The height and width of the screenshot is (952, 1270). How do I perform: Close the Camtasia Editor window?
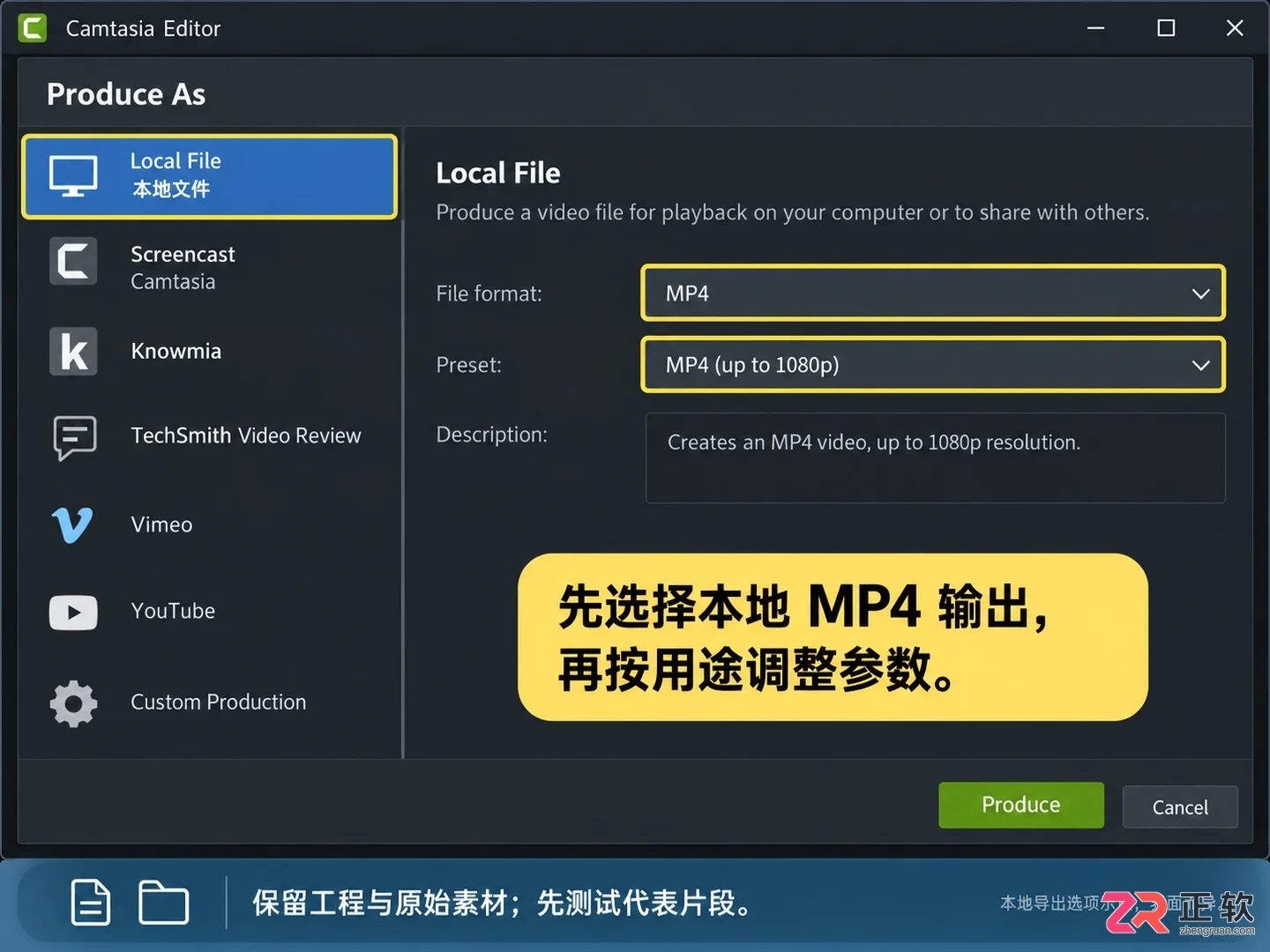tap(1235, 28)
